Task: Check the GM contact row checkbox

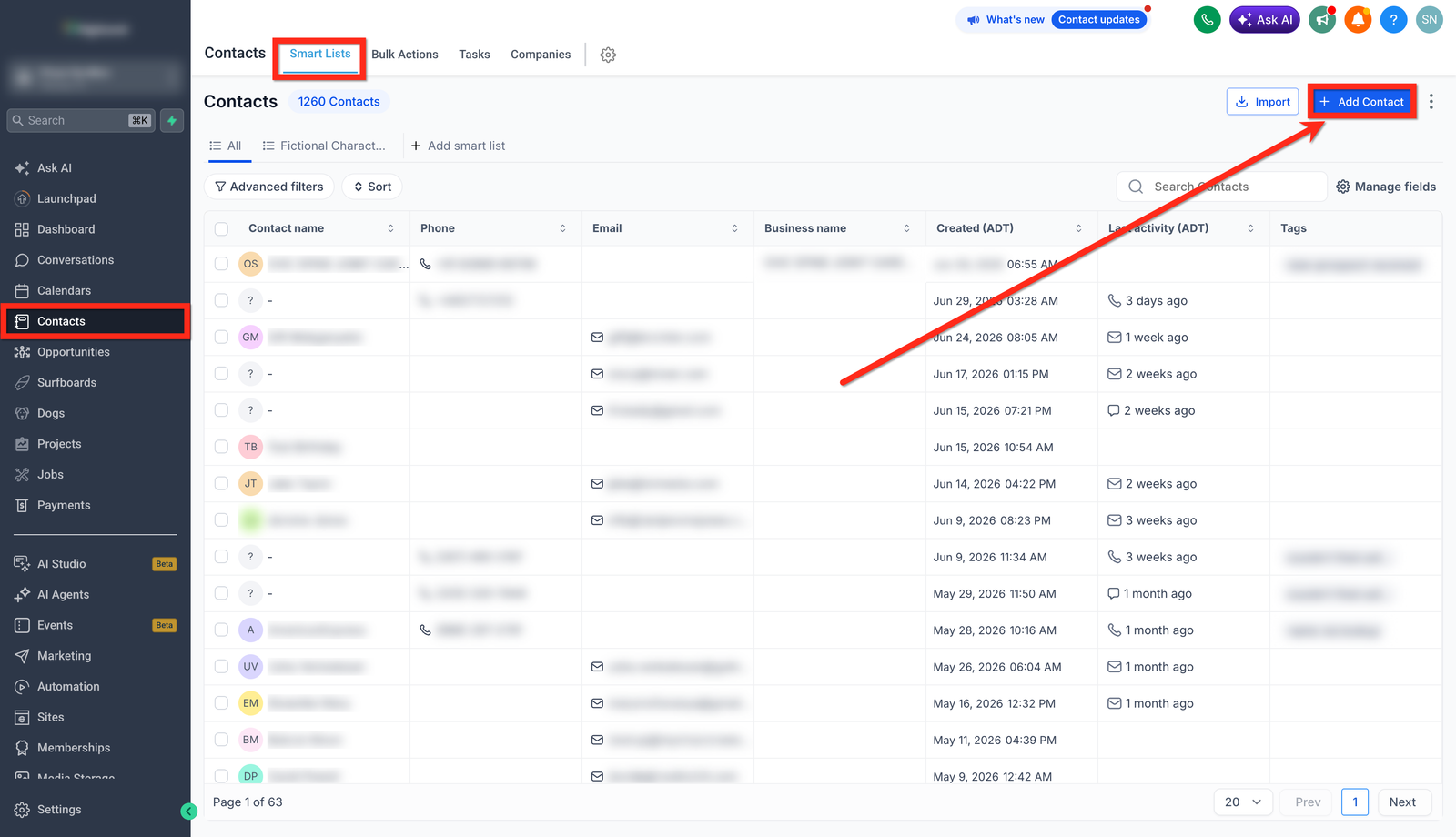Action: (221, 337)
